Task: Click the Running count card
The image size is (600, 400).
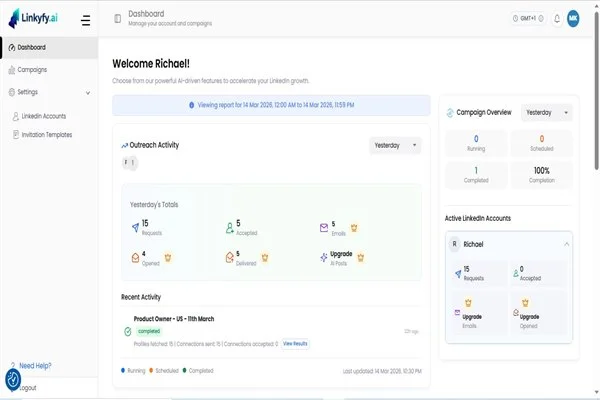Action: (x=476, y=143)
